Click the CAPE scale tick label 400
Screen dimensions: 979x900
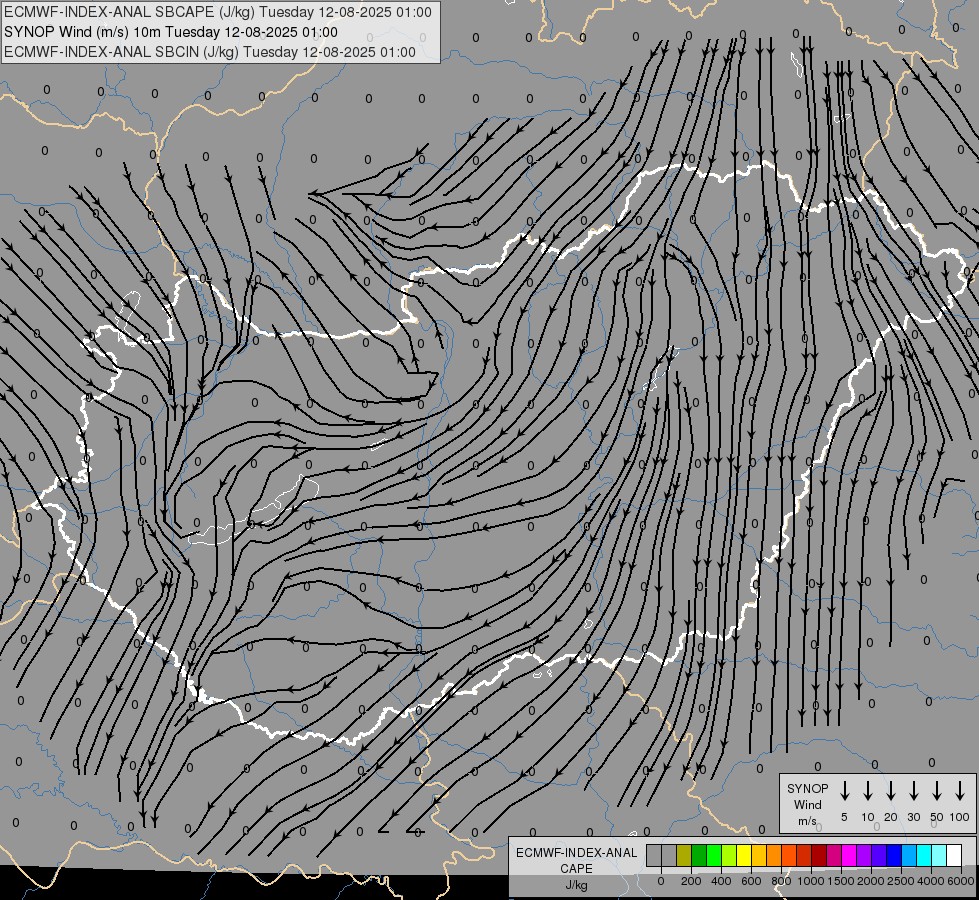[721, 881]
